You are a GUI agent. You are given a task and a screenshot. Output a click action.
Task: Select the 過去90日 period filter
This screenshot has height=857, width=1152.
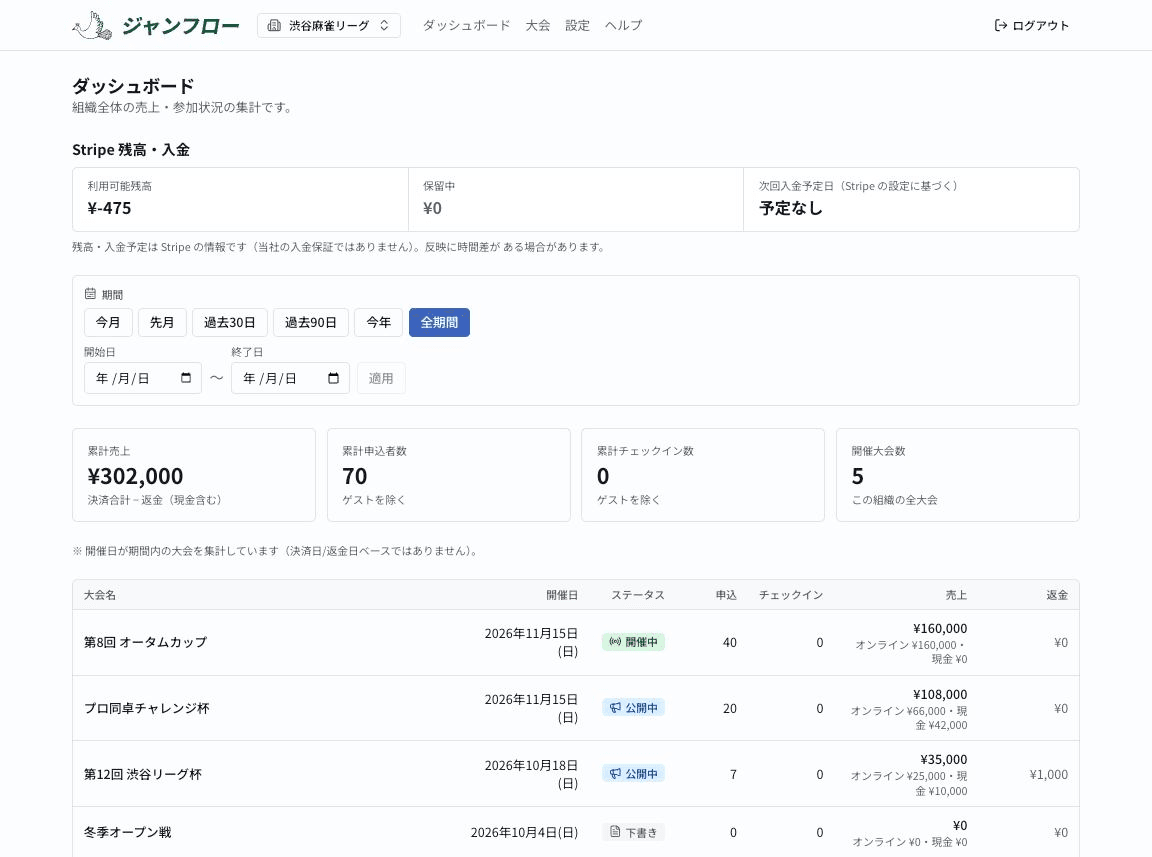311,323
